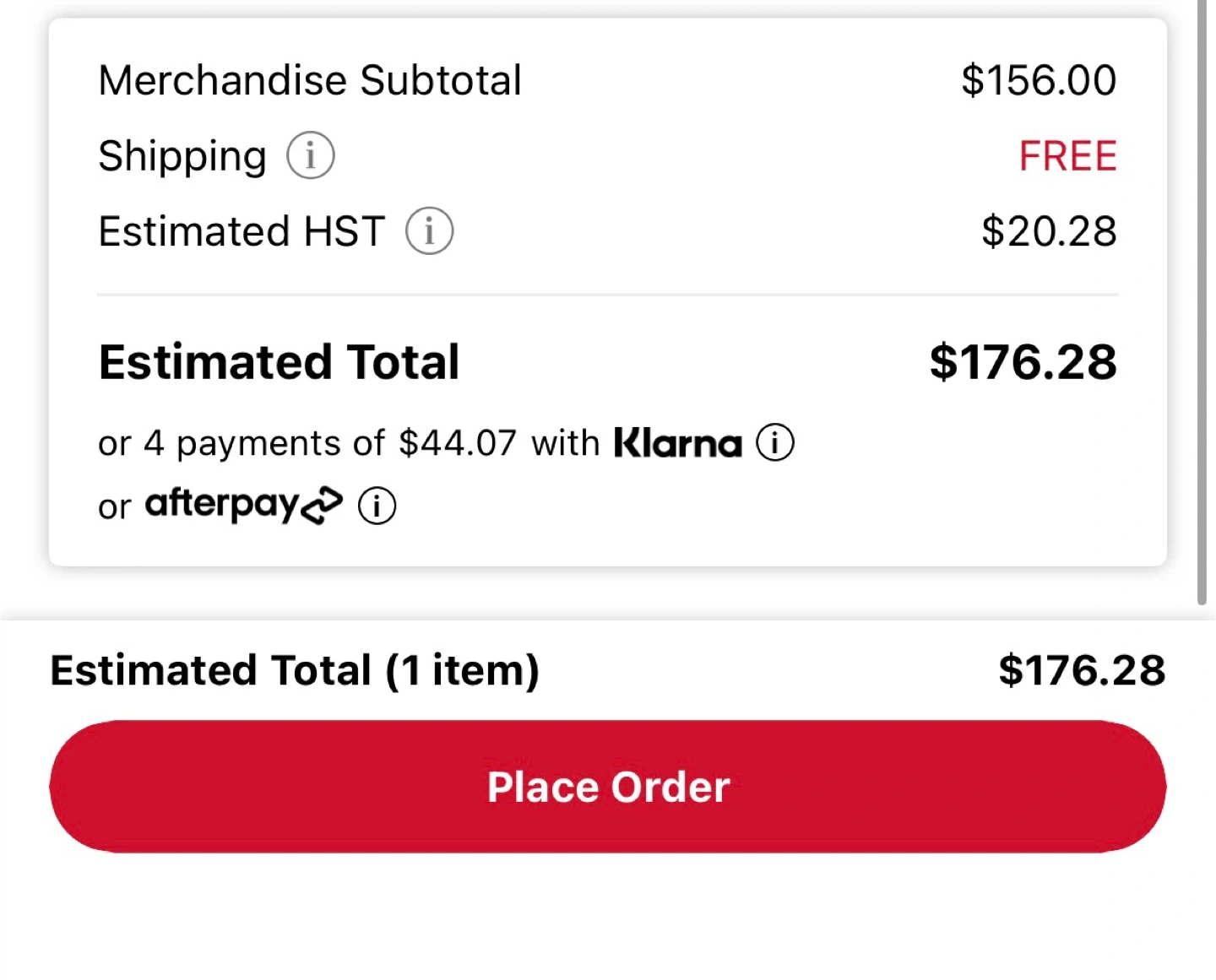Click the bold Estimated Total heading in the card
The height and width of the screenshot is (980, 1216).
coord(279,362)
